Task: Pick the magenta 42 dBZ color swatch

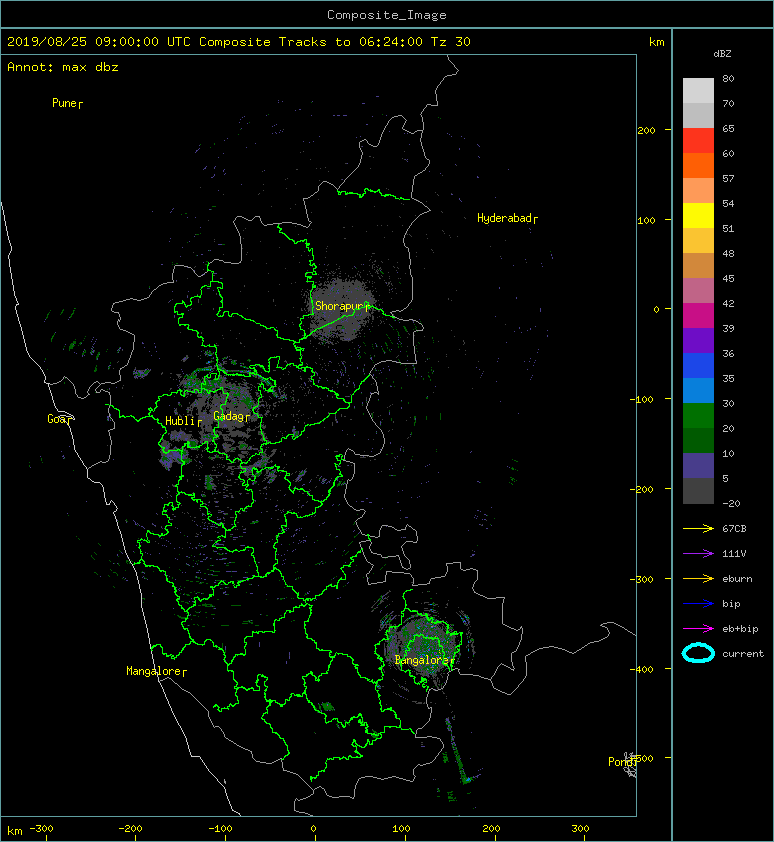Action: tap(698, 315)
